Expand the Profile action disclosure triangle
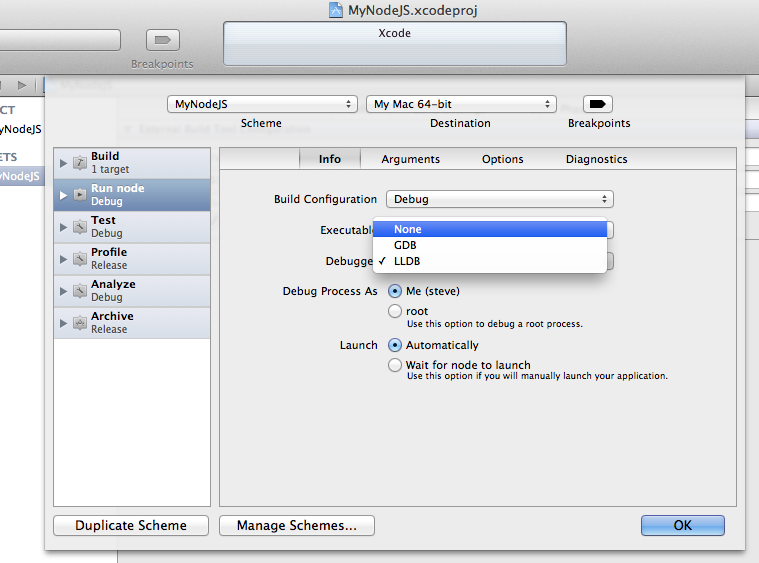The width and height of the screenshot is (759, 563). coord(63,259)
